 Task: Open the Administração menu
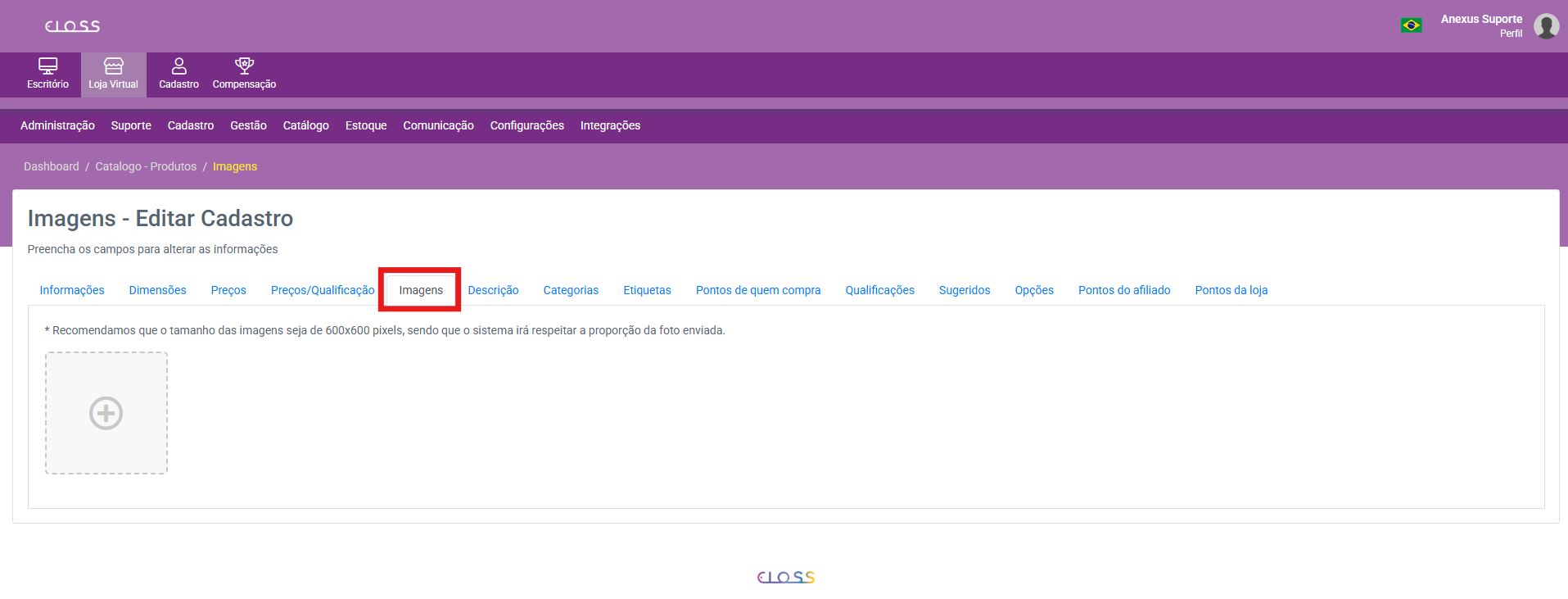57,125
